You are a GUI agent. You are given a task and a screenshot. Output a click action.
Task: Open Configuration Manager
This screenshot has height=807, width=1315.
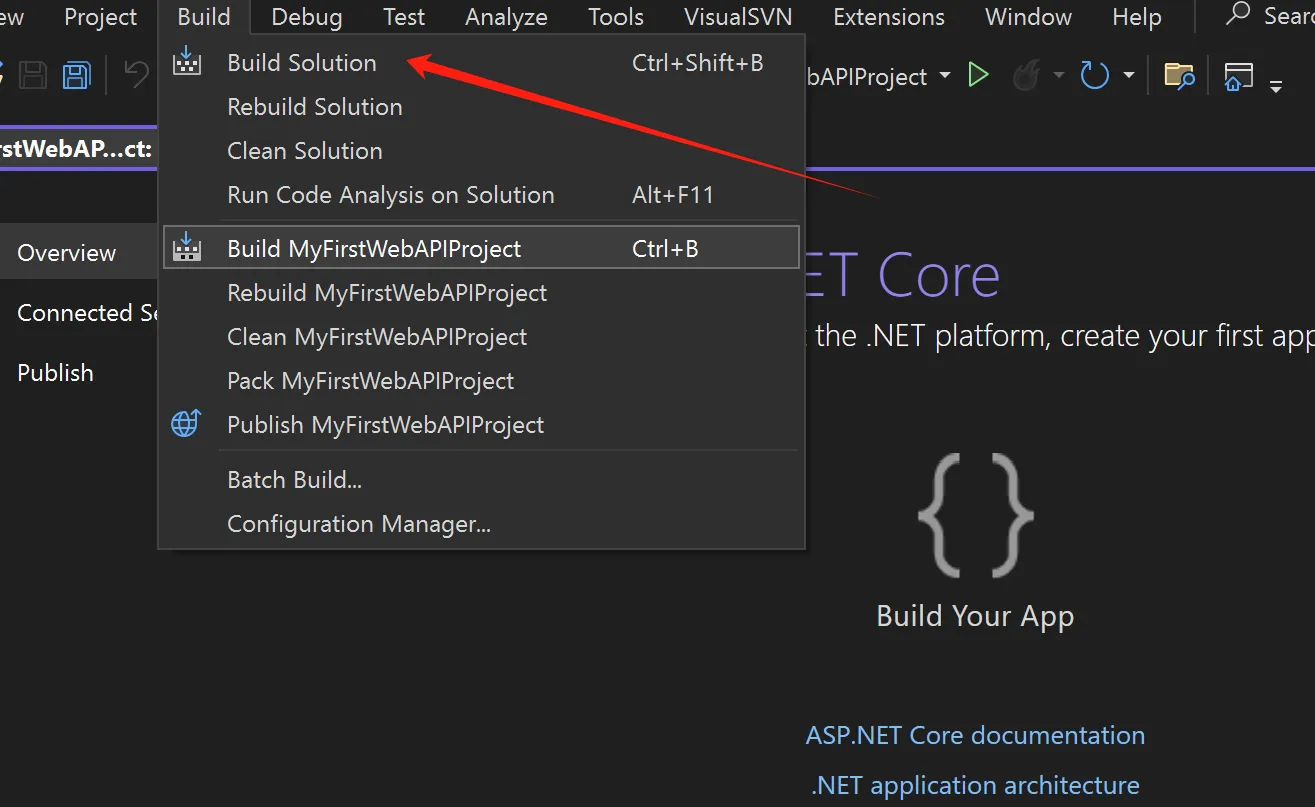pos(481,523)
